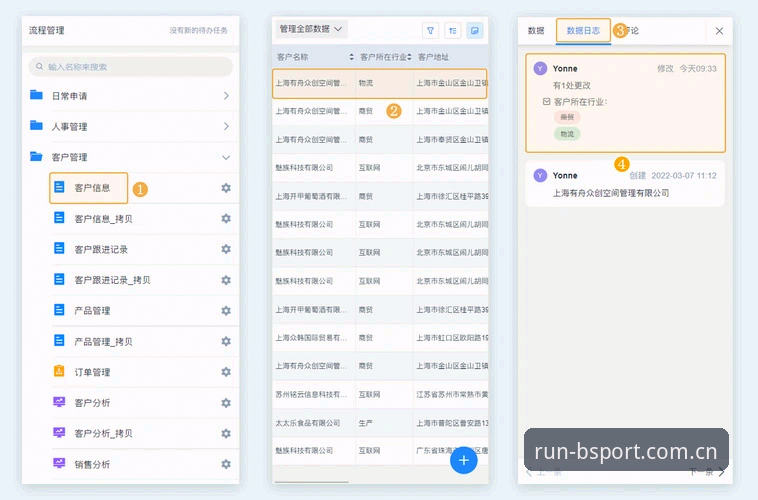Click the 今天09:33 timestamp
This screenshot has width=758, height=500.
[698, 69]
